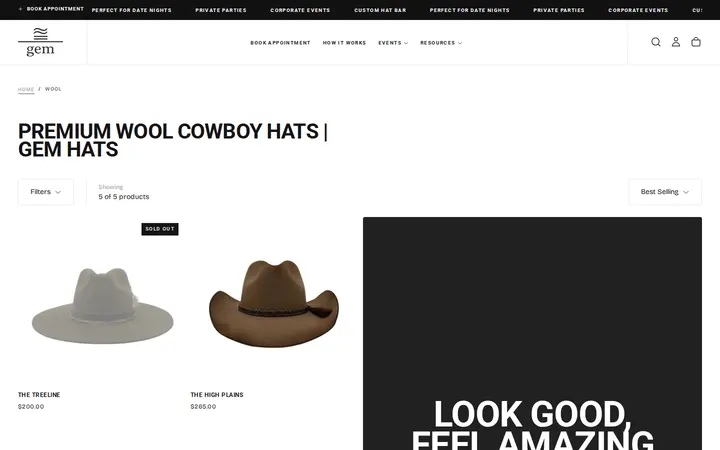The image size is (720, 450).
Task: Expand the Events navigation dropdown
Action: [x=393, y=43]
